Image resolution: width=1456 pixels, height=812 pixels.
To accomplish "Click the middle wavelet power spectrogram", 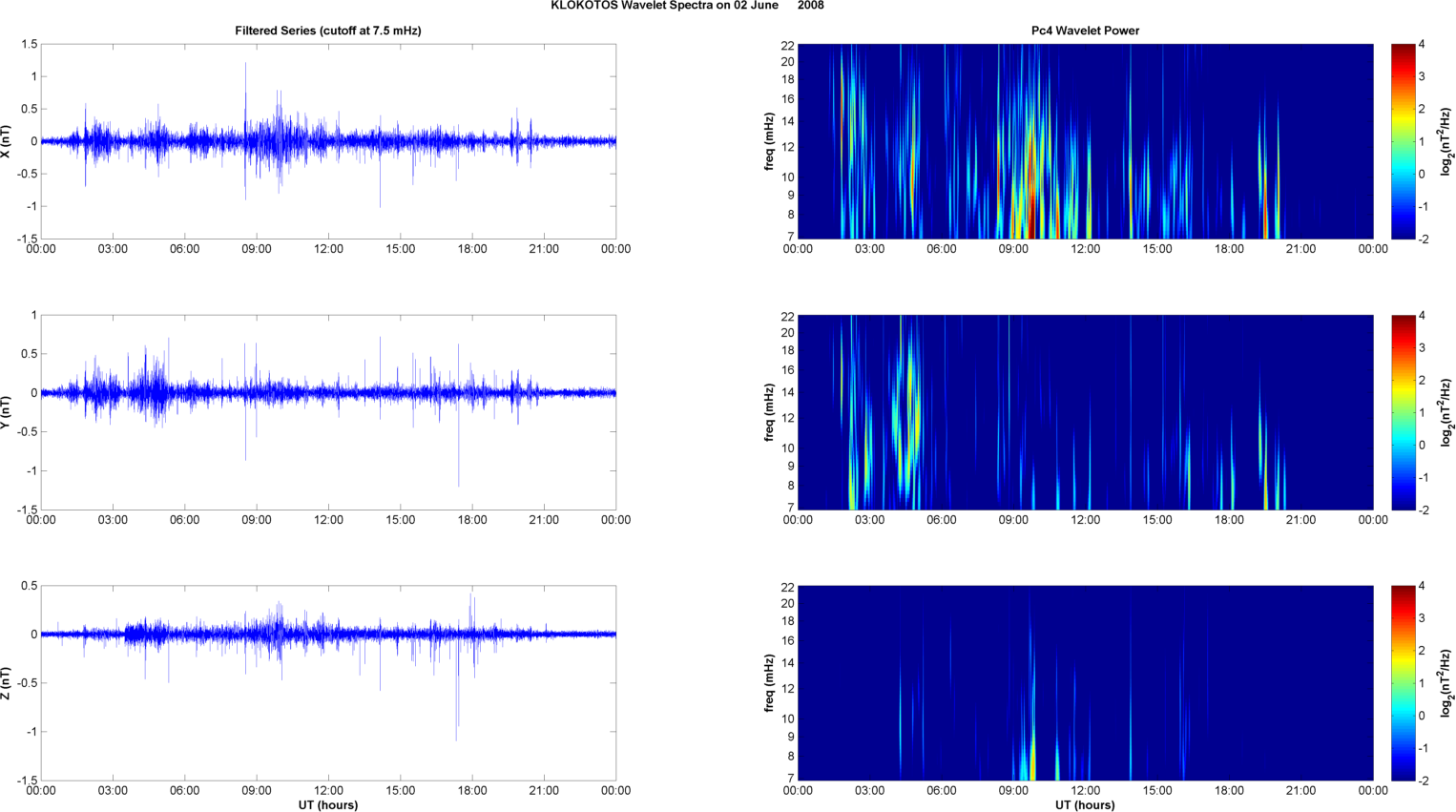I will [x=1085, y=412].
